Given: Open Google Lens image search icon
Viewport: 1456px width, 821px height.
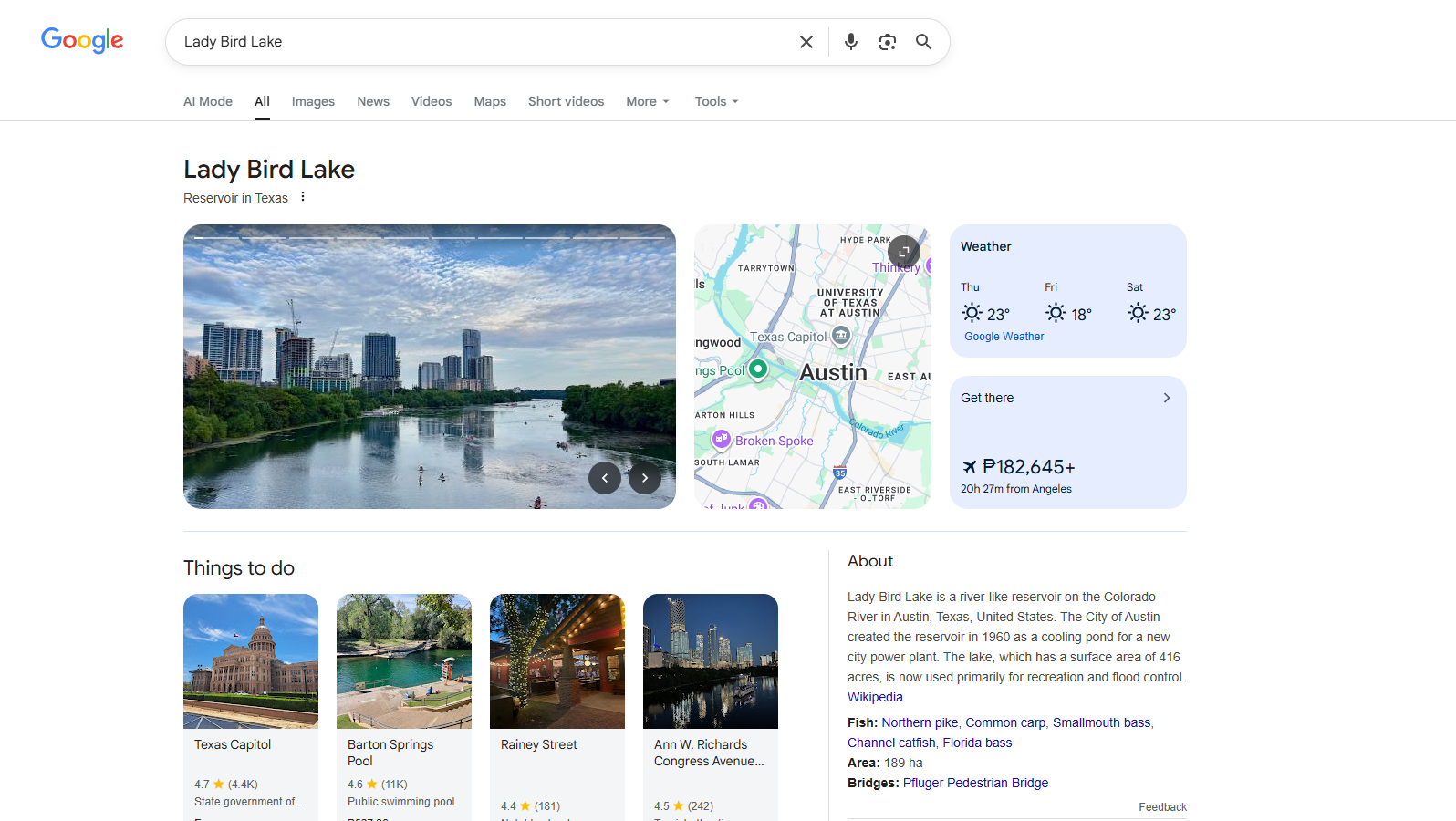Looking at the screenshot, I should [x=887, y=42].
